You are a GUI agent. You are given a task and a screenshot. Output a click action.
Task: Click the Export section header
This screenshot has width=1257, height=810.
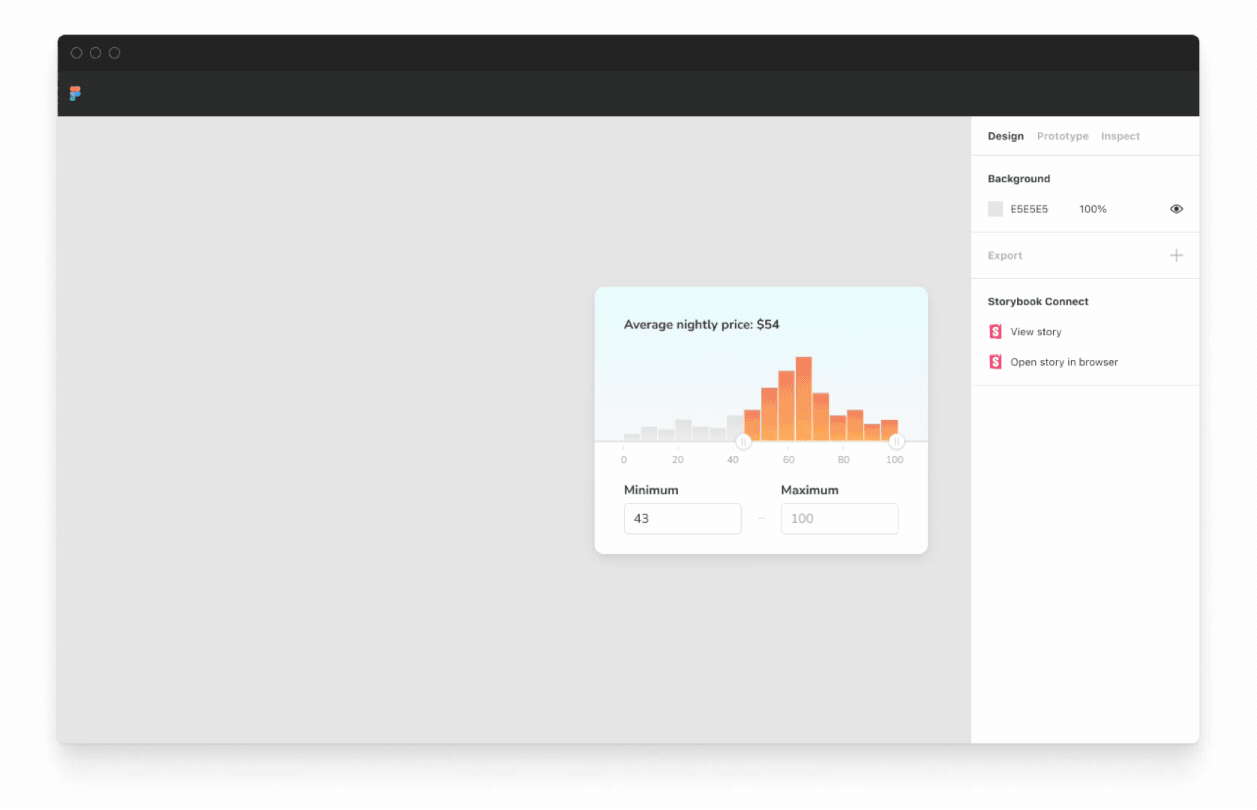point(1004,255)
